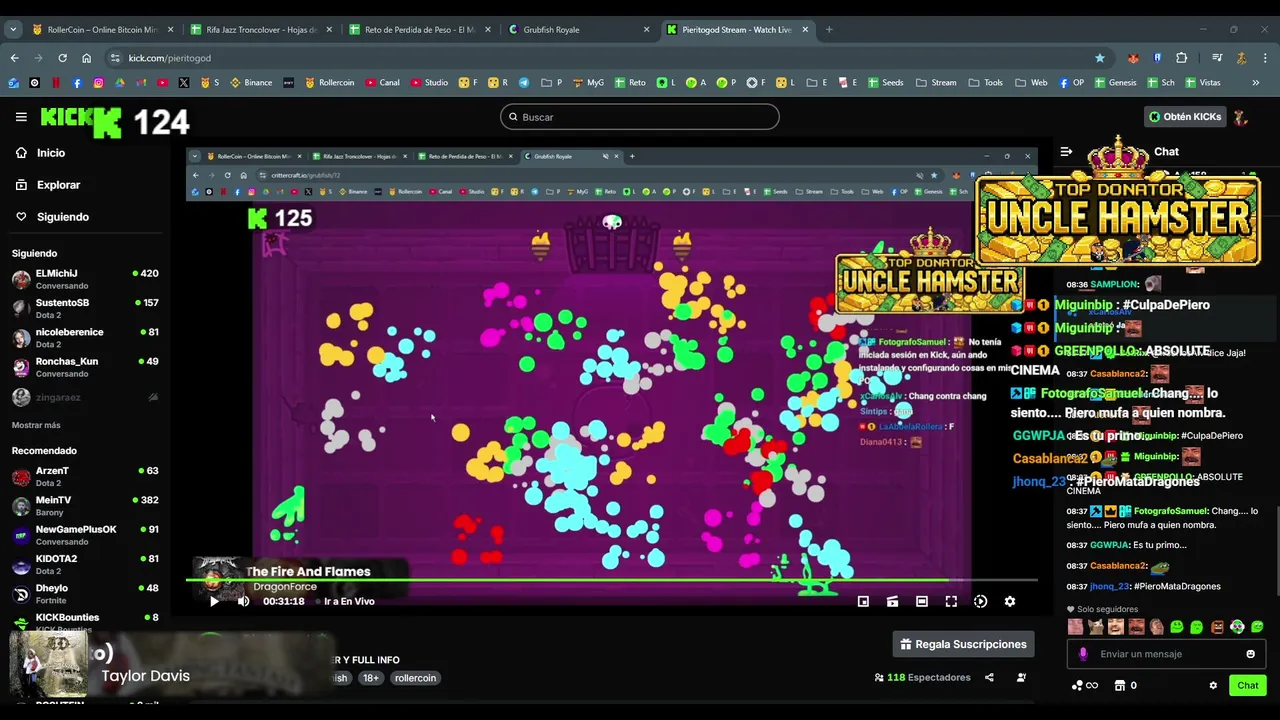This screenshot has width=1280, height=720.
Task: Open NewGamePlusOK recommended channel
Action: click(x=85, y=535)
